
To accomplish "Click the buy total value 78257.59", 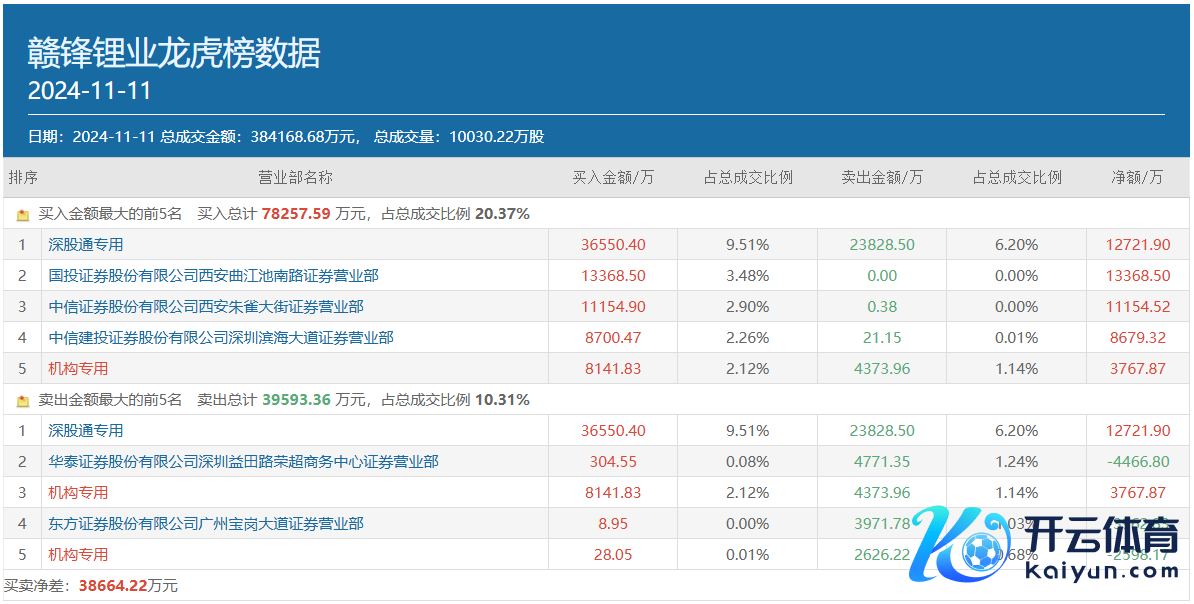I will pyautogui.click(x=296, y=214).
